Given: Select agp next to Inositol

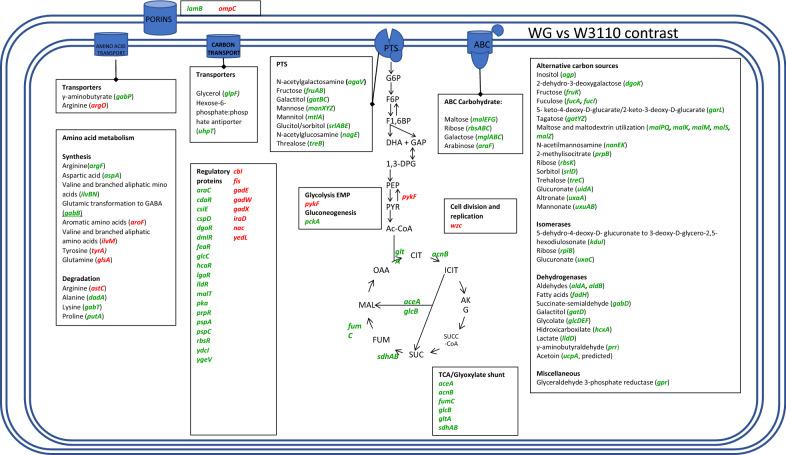Looking at the screenshot, I should click(568, 75).
